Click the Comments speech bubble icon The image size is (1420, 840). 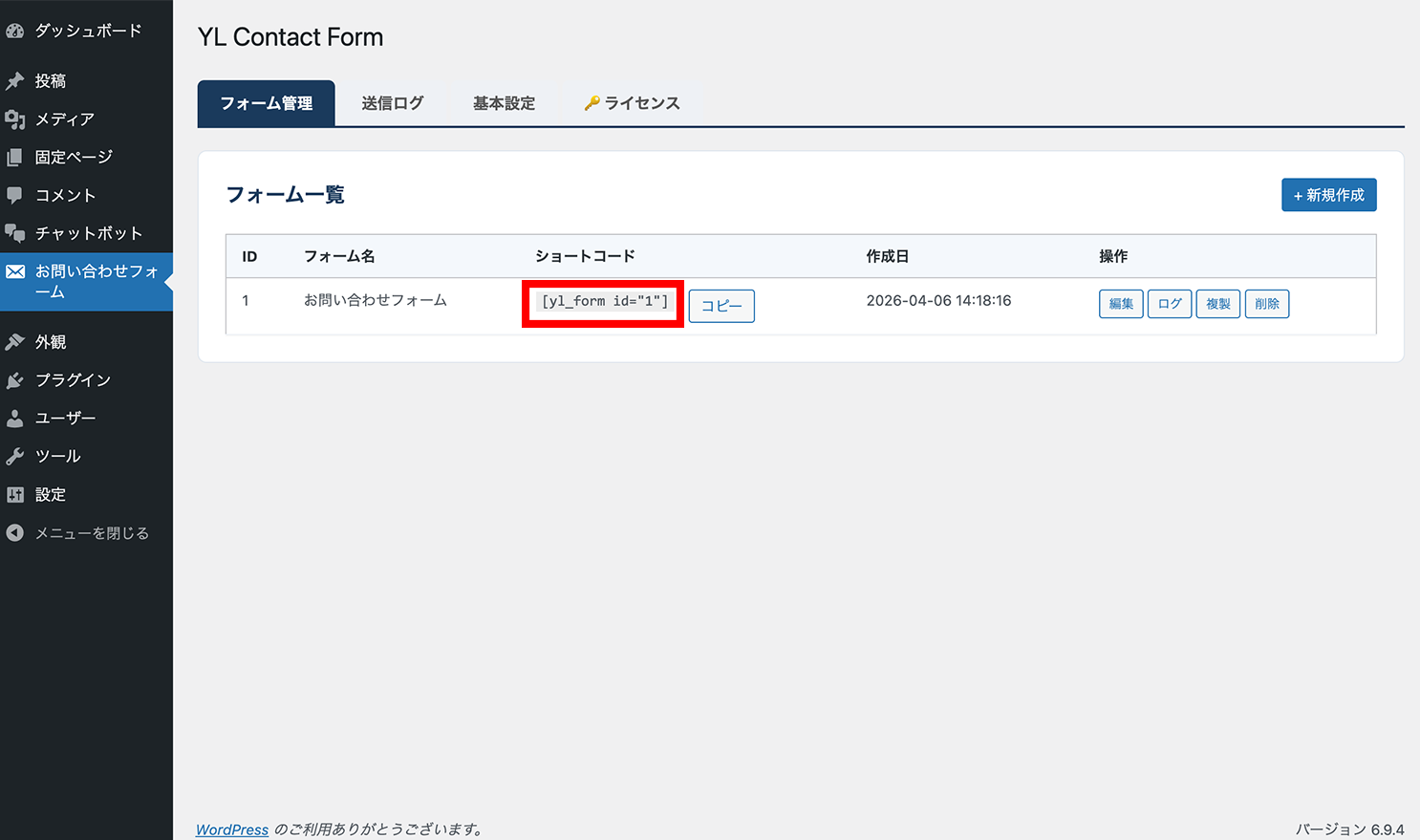[x=15, y=195]
